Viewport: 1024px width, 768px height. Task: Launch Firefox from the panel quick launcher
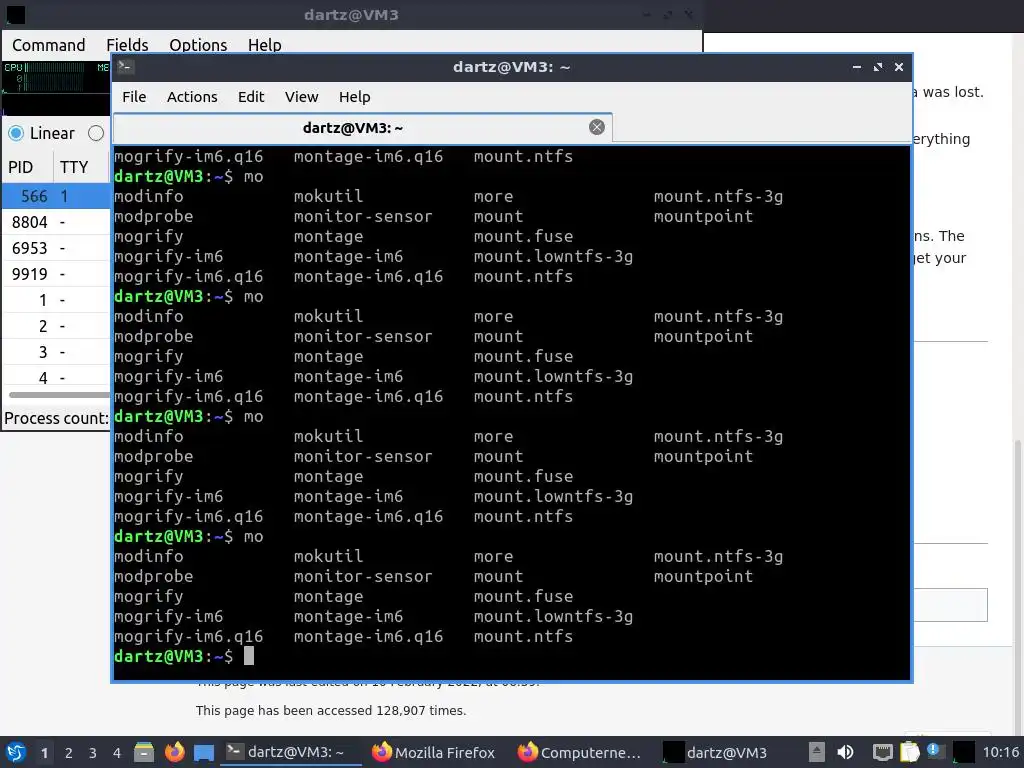coord(174,752)
